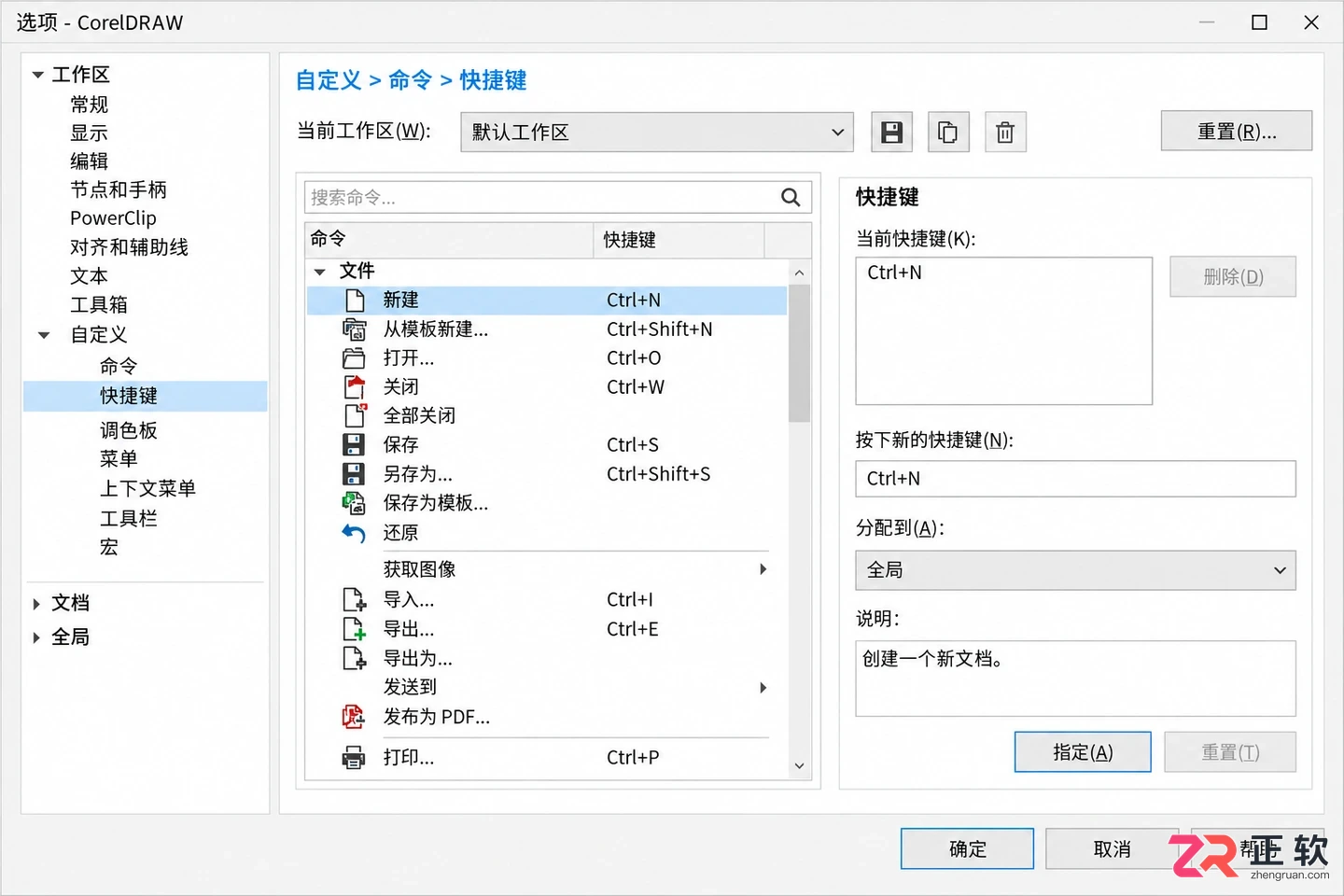Click the 导入 command icon
1344x896 pixels.
(355, 599)
